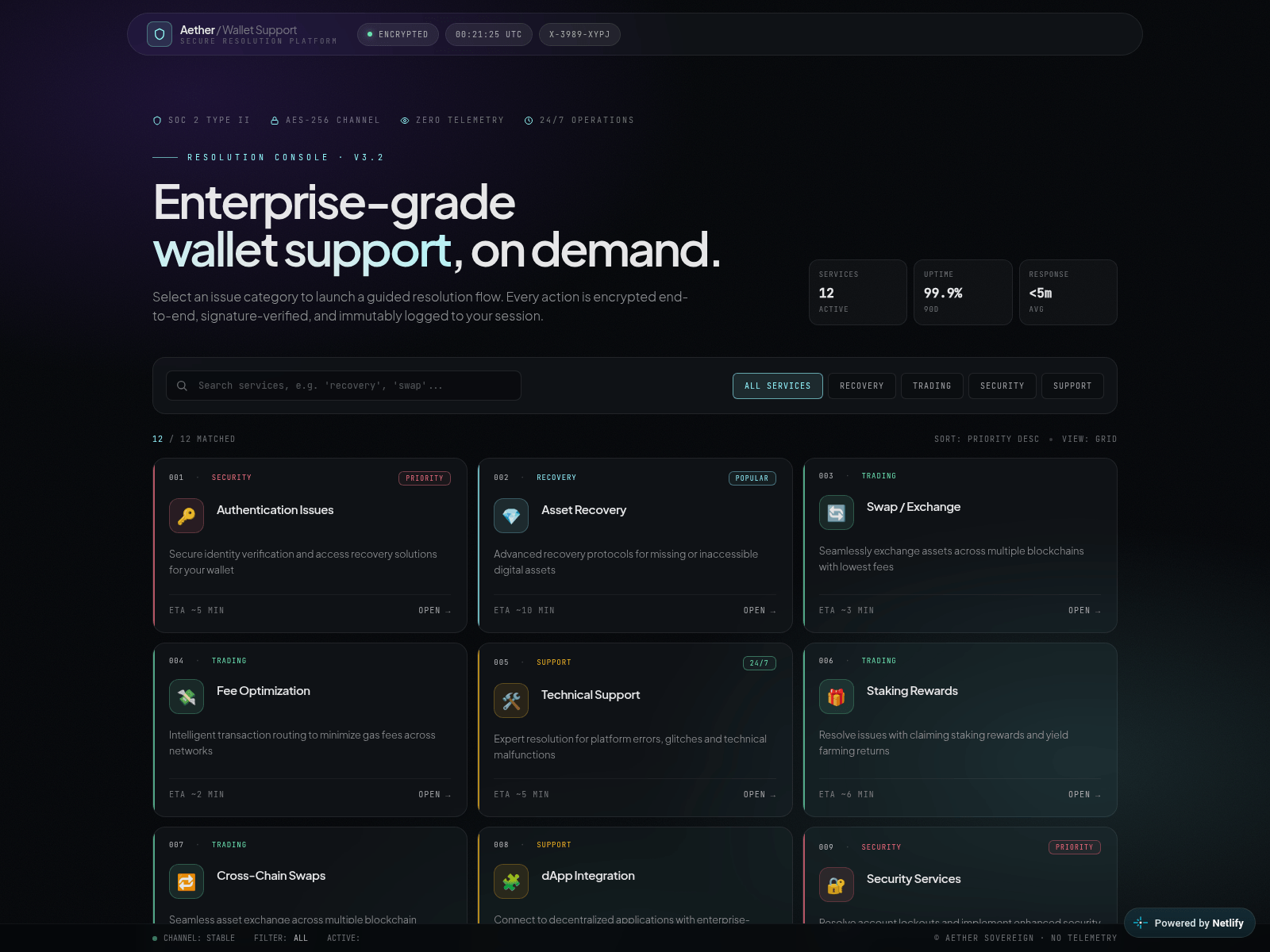Click the Aether shield logo icon
Image resolution: width=1270 pixels, height=952 pixels.
click(160, 34)
